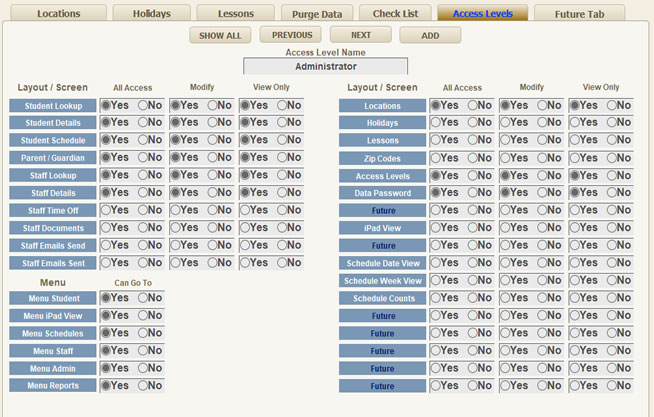Switch to the Check List tab

[x=395, y=13]
